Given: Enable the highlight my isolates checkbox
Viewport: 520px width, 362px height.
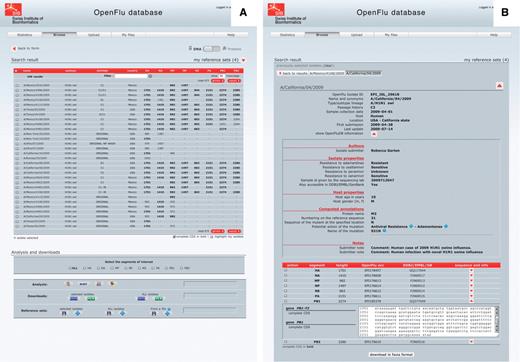Looking at the screenshot, I should 212,237.
